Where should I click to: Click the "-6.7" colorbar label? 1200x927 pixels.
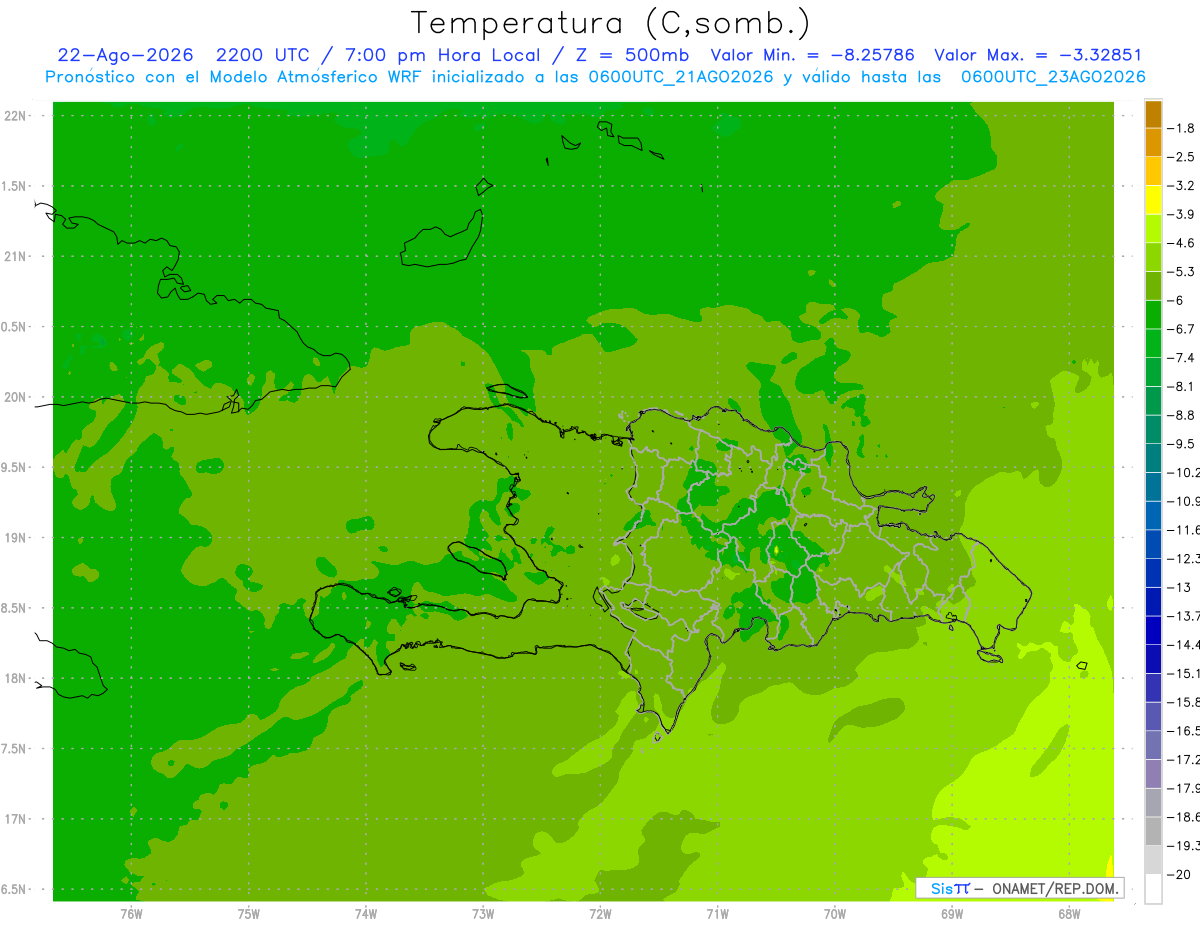[x=1182, y=329]
